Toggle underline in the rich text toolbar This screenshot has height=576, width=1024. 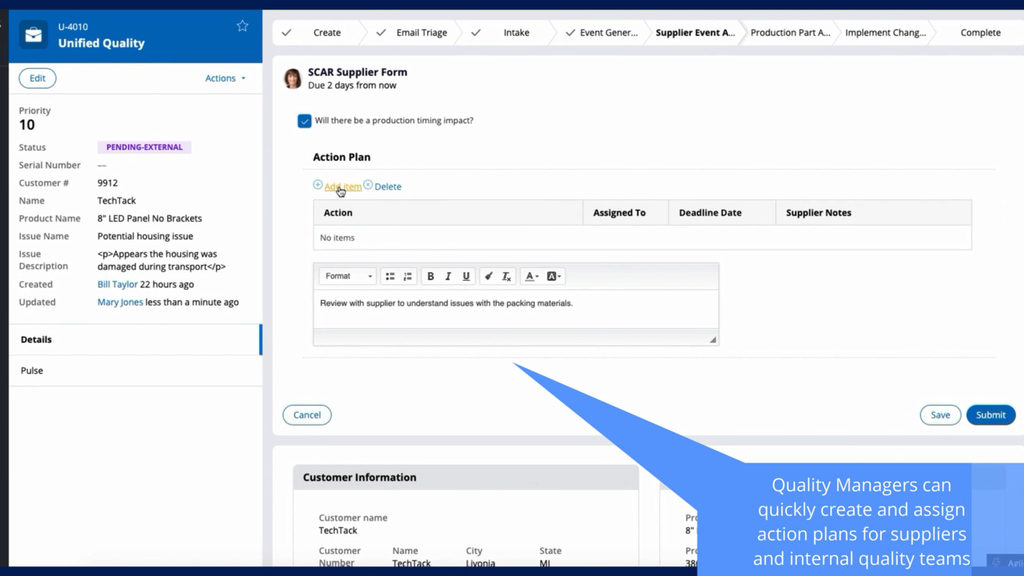click(x=466, y=276)
